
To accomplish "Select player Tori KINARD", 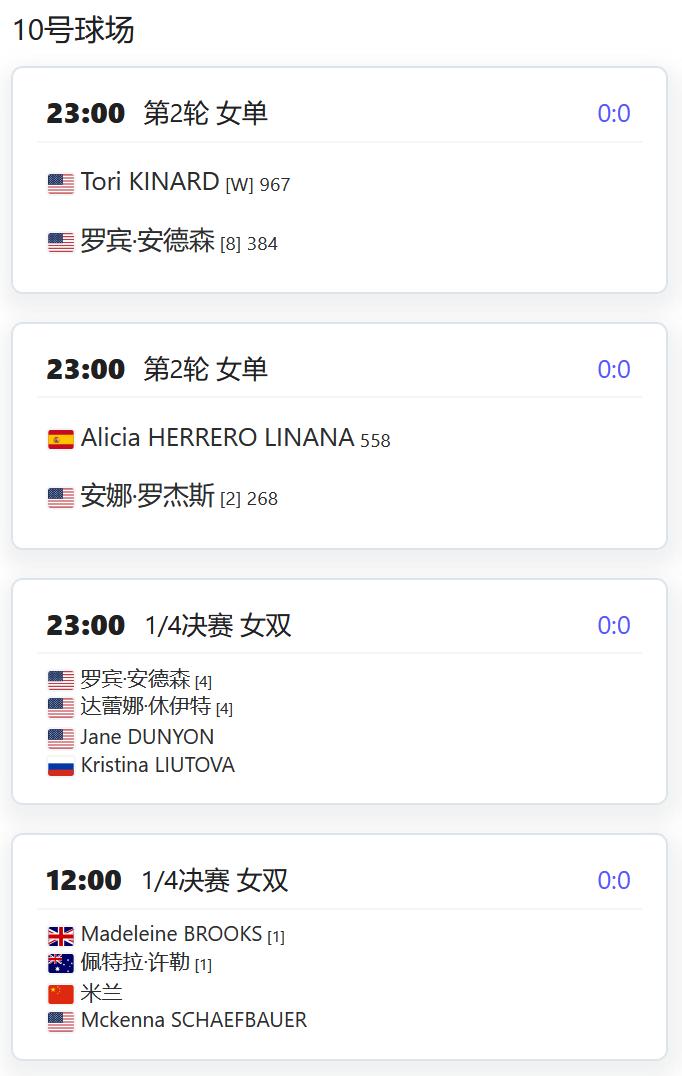I will click(x=150, y=182).
